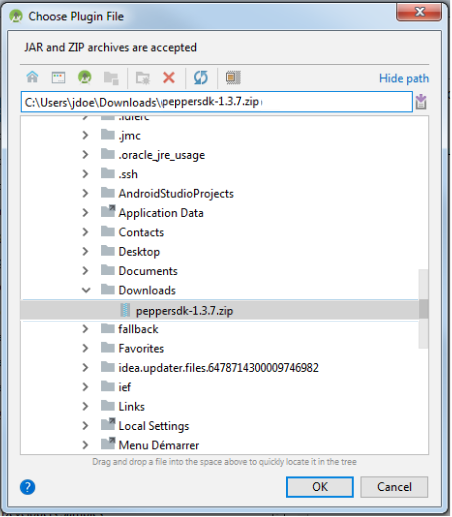Expand the .ssh folder
452x517 pixels.
[x=85, y=174]
